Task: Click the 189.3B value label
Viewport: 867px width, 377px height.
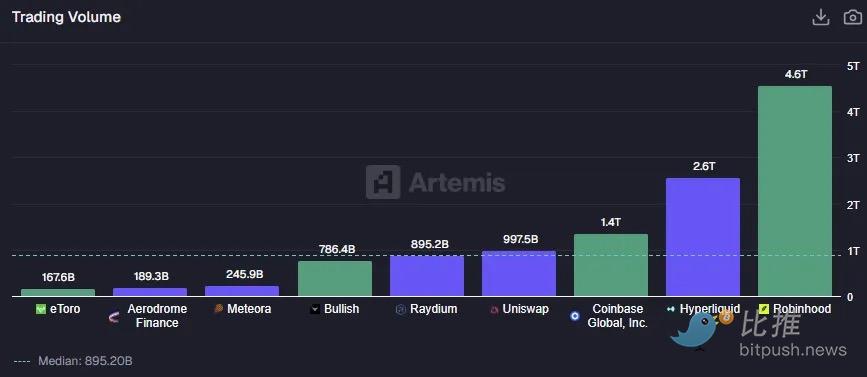Action: click(150, 276)
